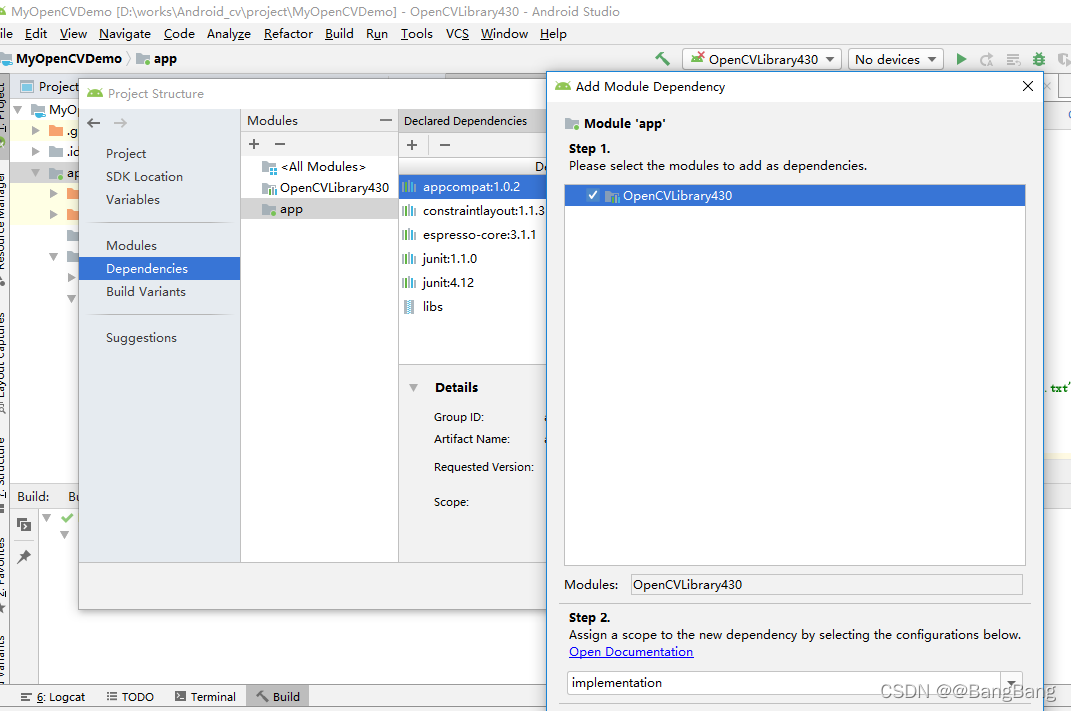Screen dimensions: 1071x711
Task: Open the Help menu
Action: [553, 33]
